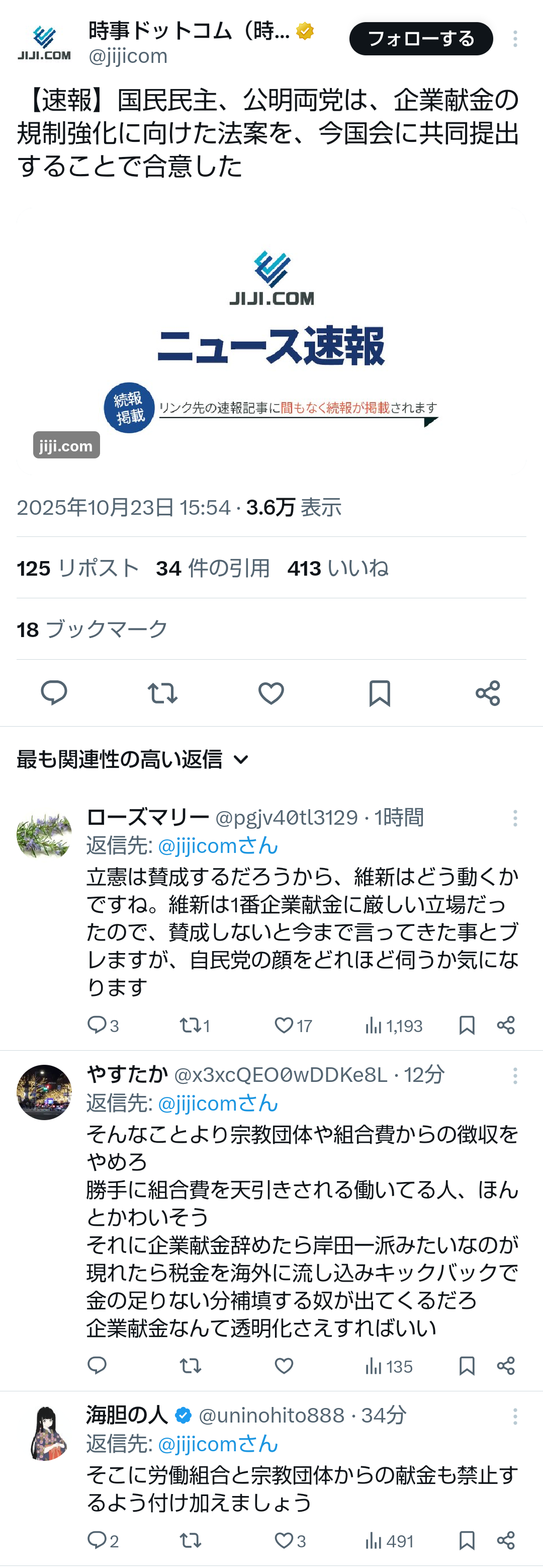Bookmark やすたか's reply

click(467, 1367)
